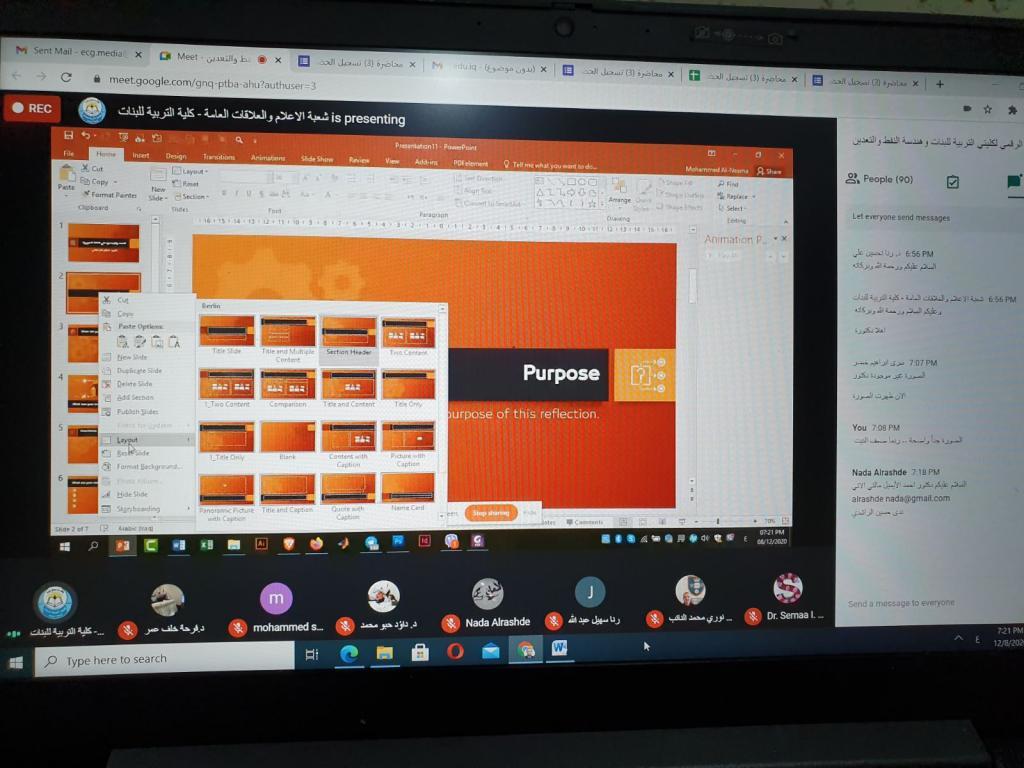Click the muted mic icon beside Nada Alrashde
Image resolution: width=1024 pixels, height=768 pixels.
click(x=451, y=622)
